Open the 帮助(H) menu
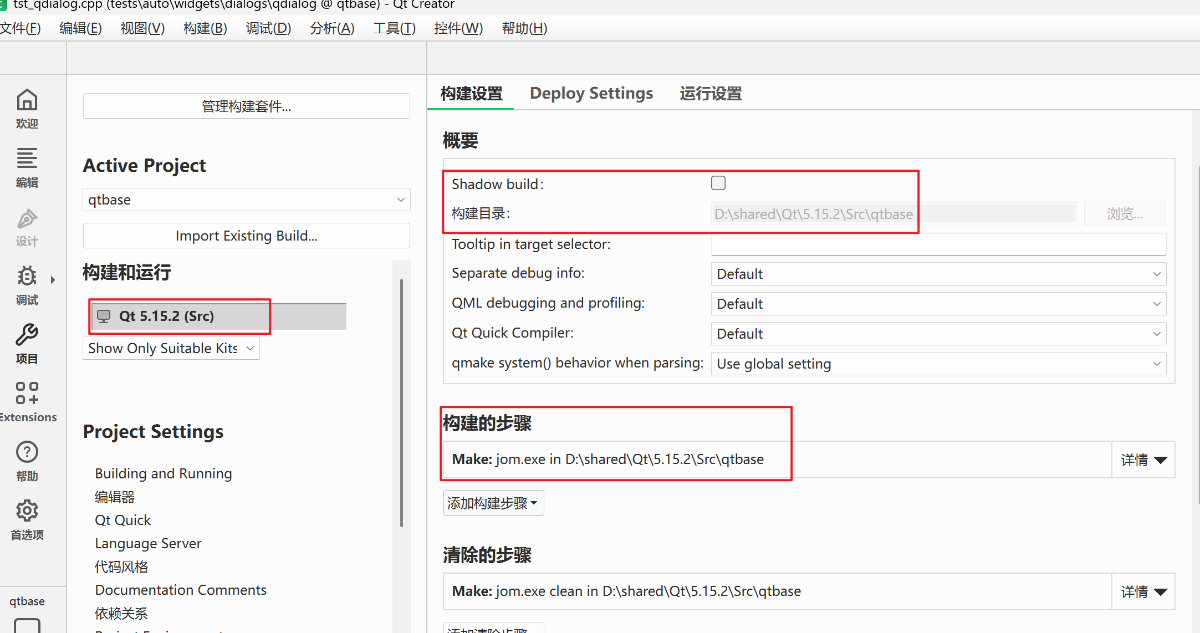 pyautogui.click(x=524, y=28)
